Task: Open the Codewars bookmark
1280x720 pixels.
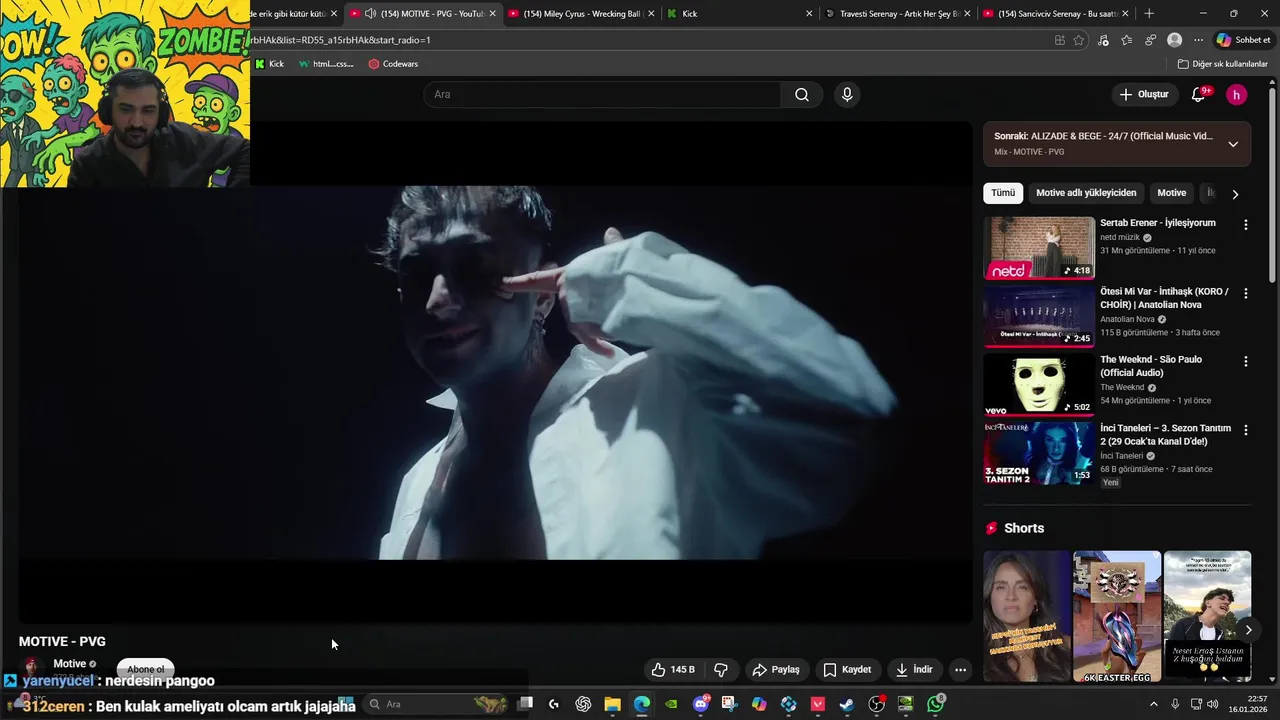Action: pyautogui.click(x=393, y=64)
